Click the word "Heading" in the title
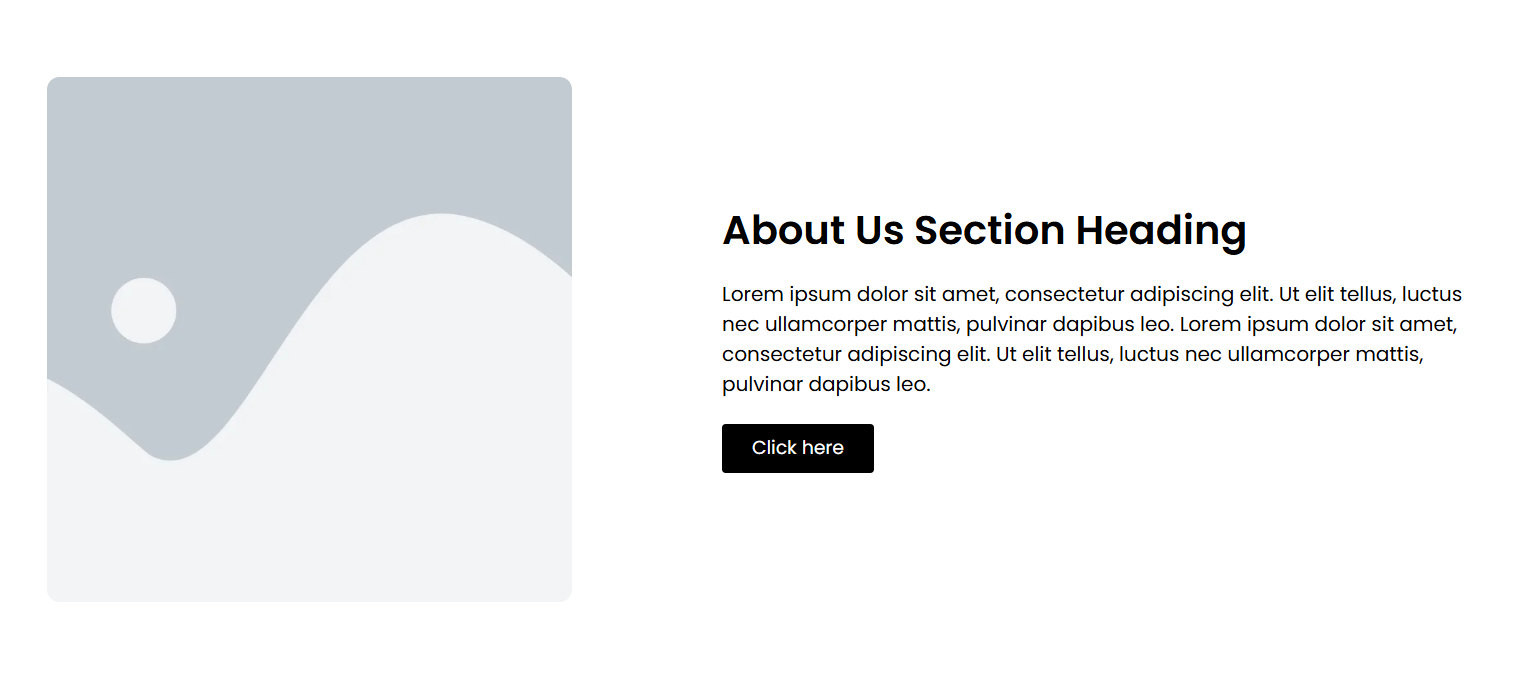The image size is (1514, 677). tap(1161, 231)
